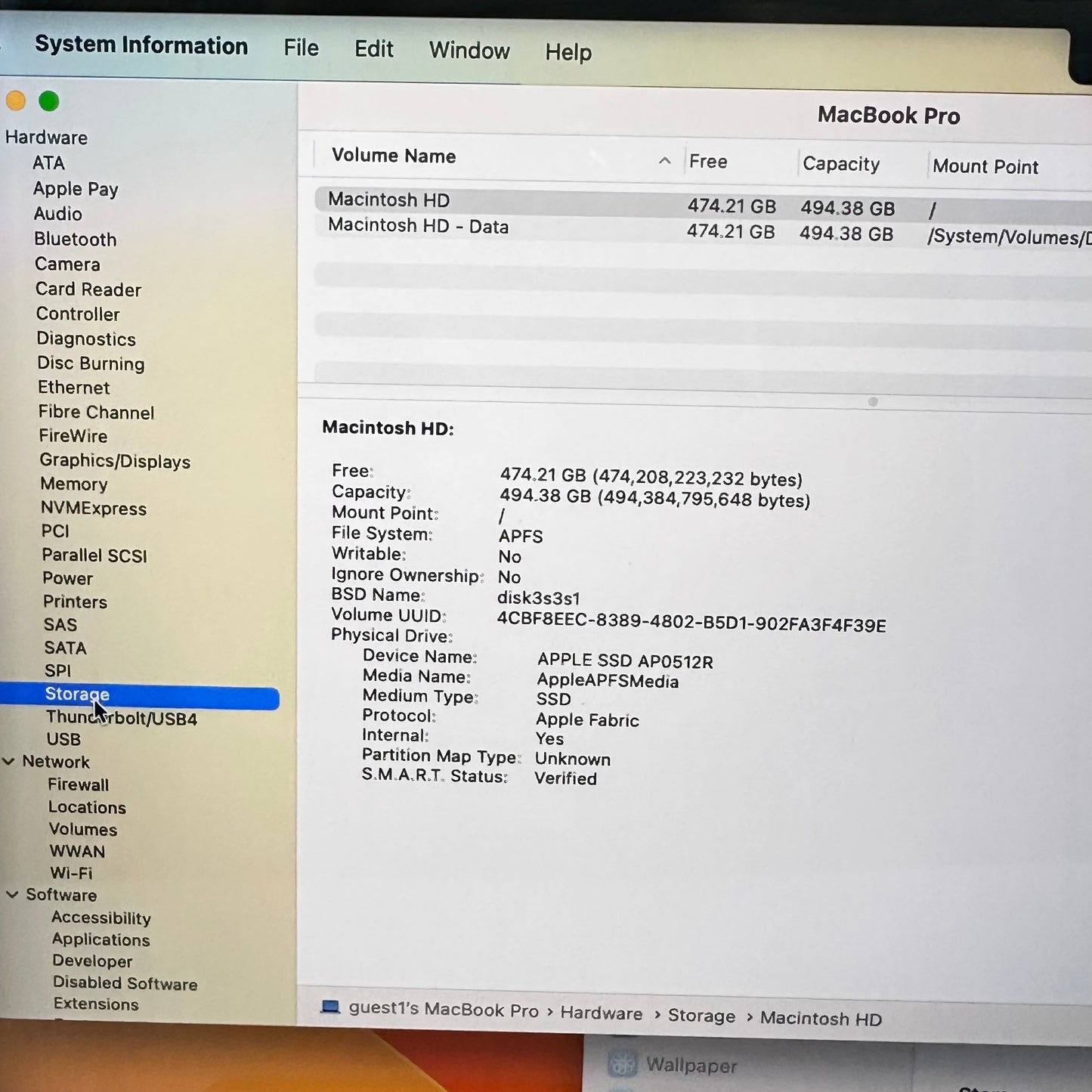Select SPI in the sidebar
The height and width of the screenshot is (1092, 1092).
tap(57, 671)
